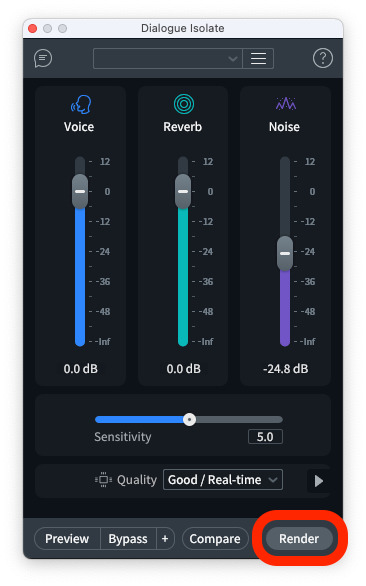Expand the right arrow panel toggle
Screen dimensions: 366x586
point(319,481)
